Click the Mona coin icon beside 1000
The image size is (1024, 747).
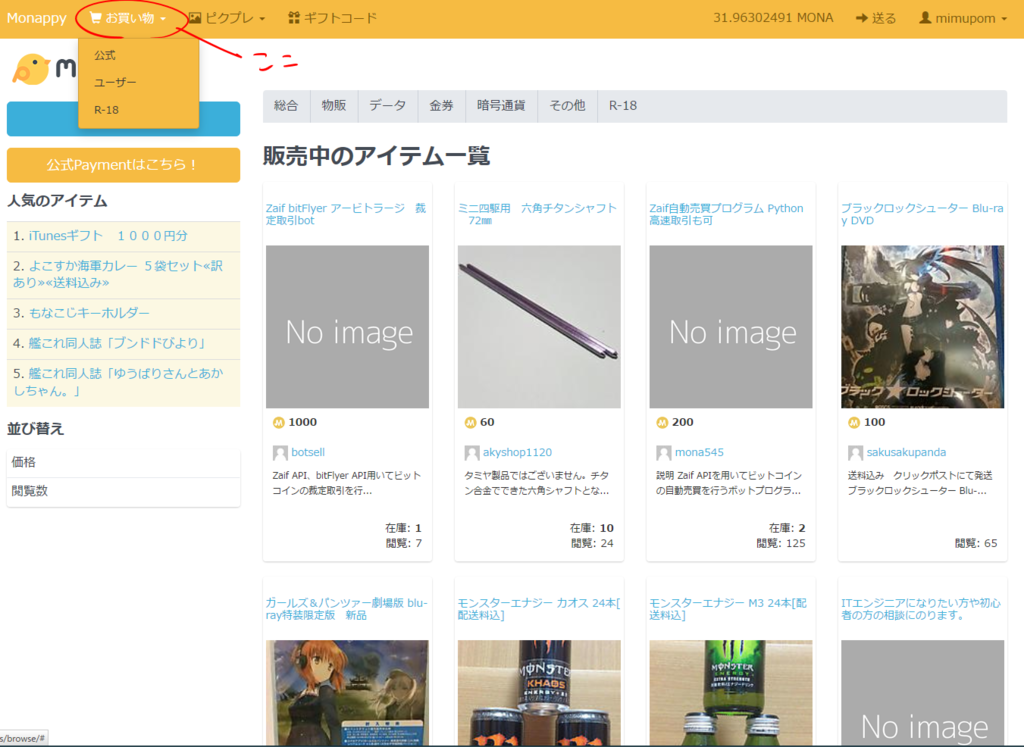click(x=279, y=422)
